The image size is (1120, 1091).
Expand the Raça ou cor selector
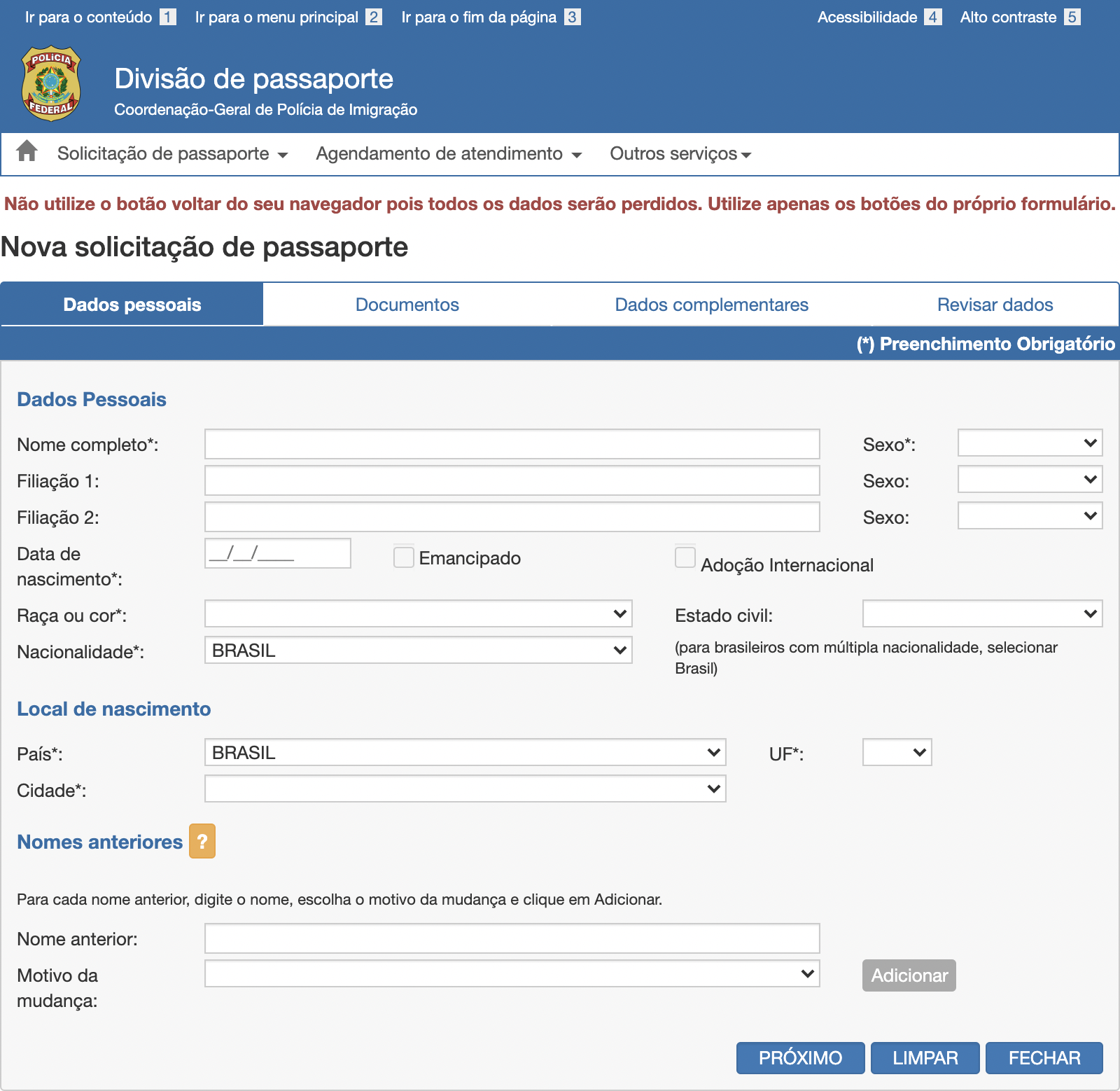click(x=417, y=613)
